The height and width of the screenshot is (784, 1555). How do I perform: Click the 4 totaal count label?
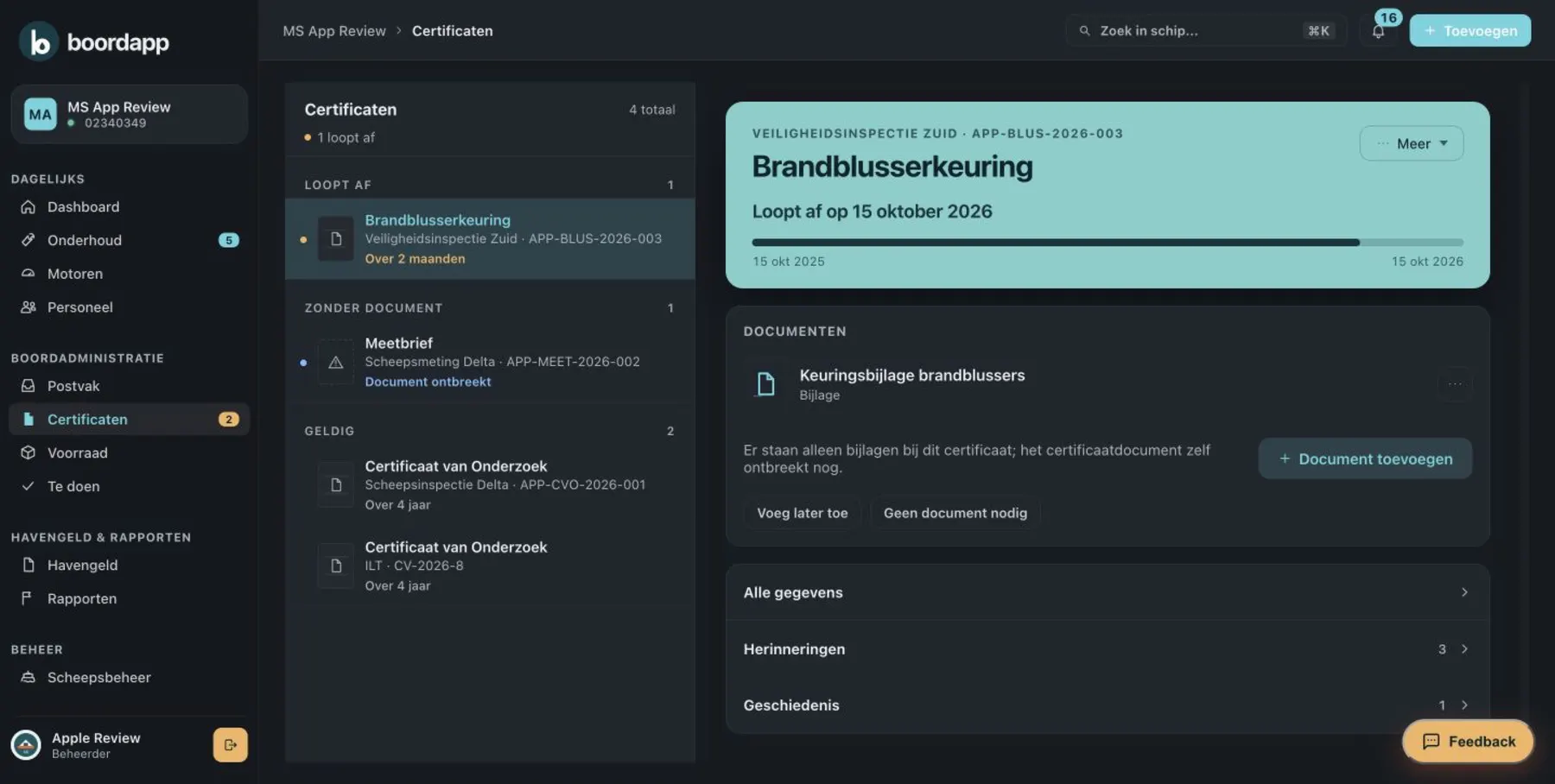[652, 110]
